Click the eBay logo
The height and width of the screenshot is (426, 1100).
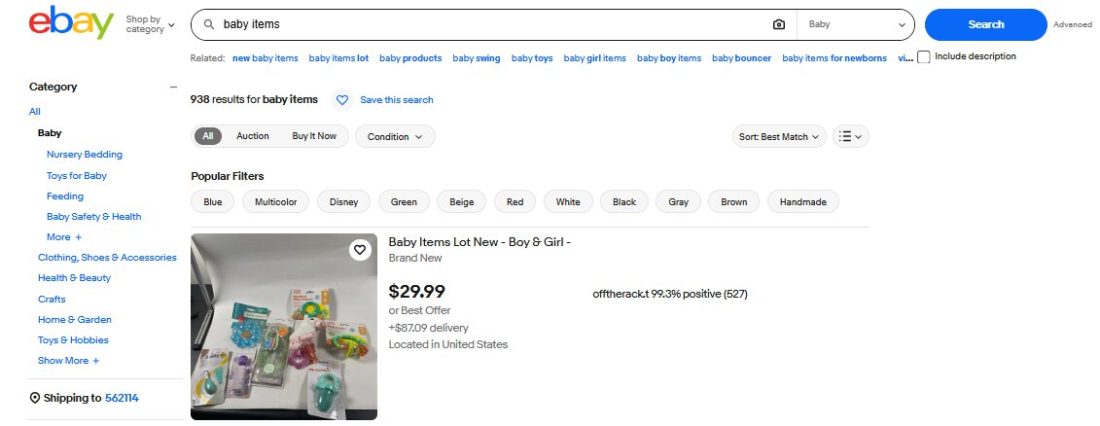tap(71, 23)
